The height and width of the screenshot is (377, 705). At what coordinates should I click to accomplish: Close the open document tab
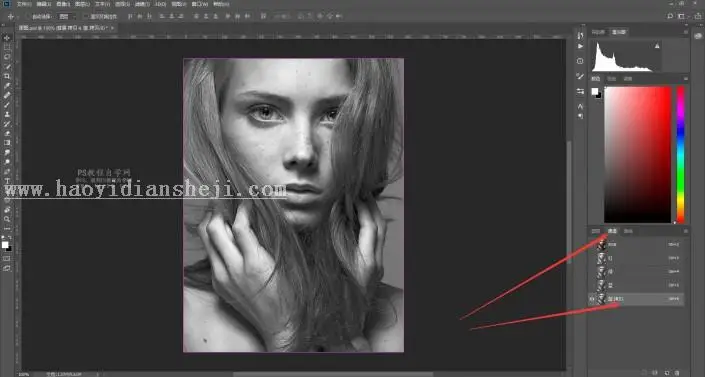pyautogui.click(x=112, y=28)
